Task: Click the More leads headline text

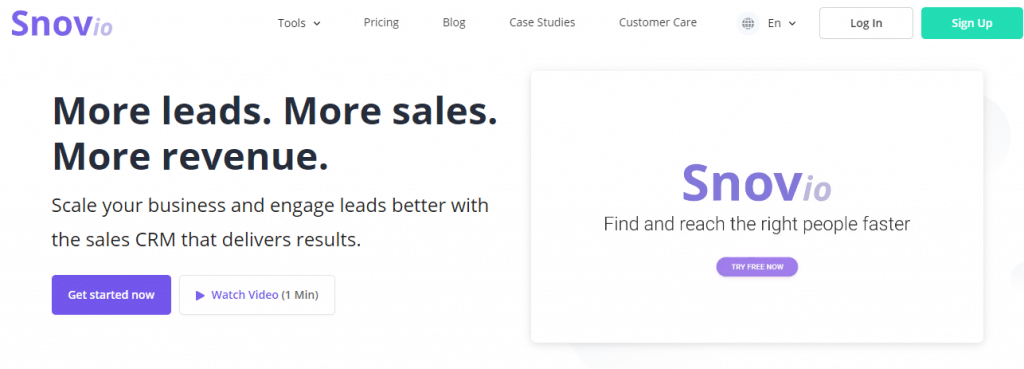Action: (274, 134)
